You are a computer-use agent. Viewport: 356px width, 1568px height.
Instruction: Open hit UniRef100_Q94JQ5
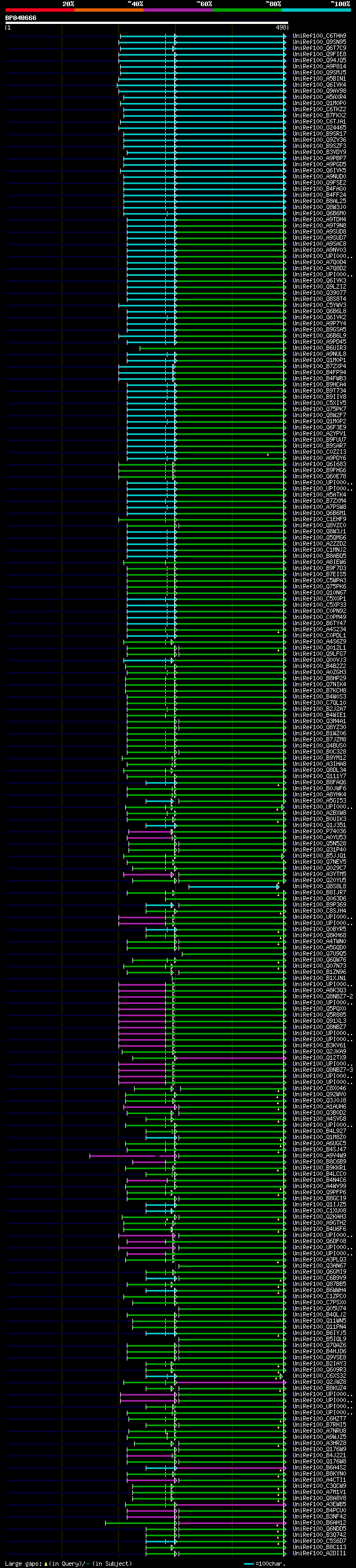[x=319, y=60]
